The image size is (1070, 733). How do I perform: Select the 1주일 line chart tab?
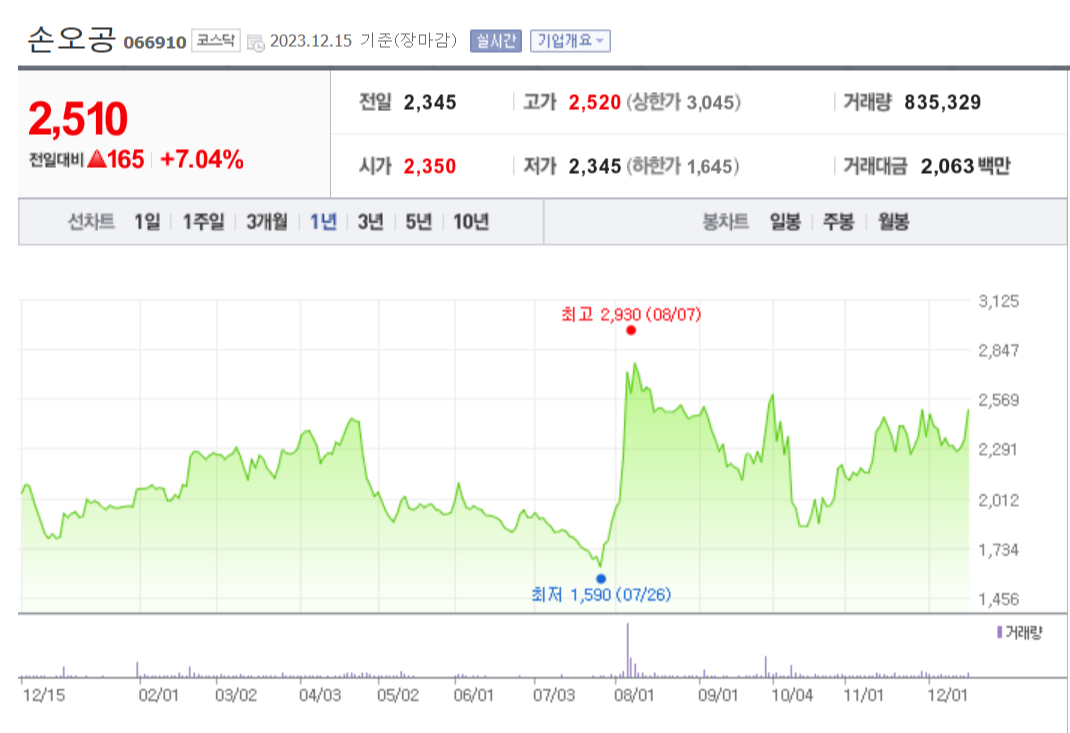tap(203, 222)
